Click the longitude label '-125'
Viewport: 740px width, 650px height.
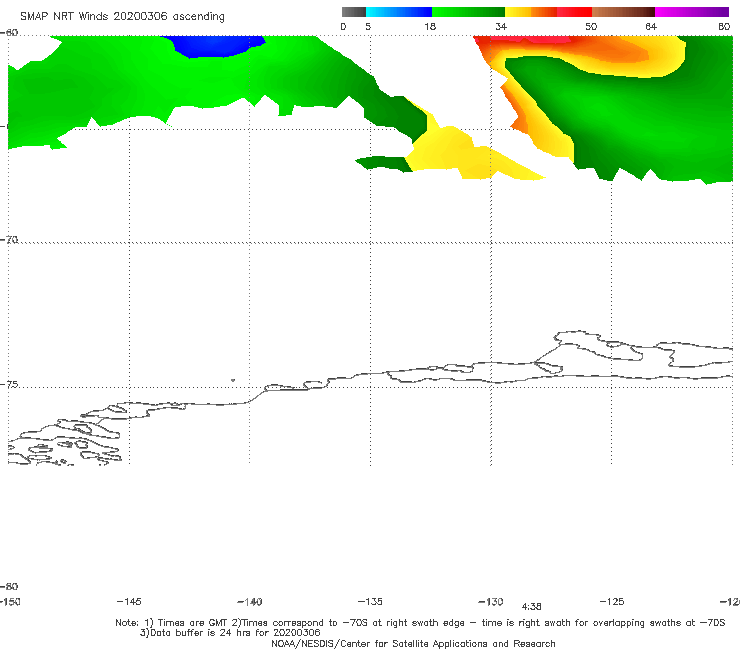coord(612,601)
